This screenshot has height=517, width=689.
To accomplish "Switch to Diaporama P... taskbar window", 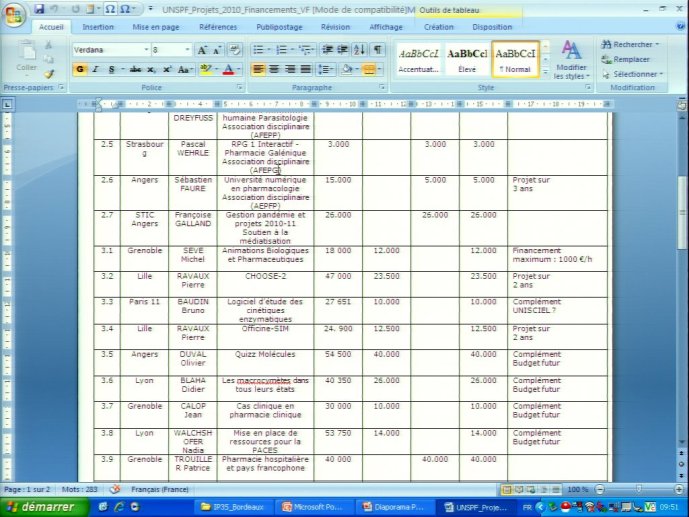I will click(393, 507).
